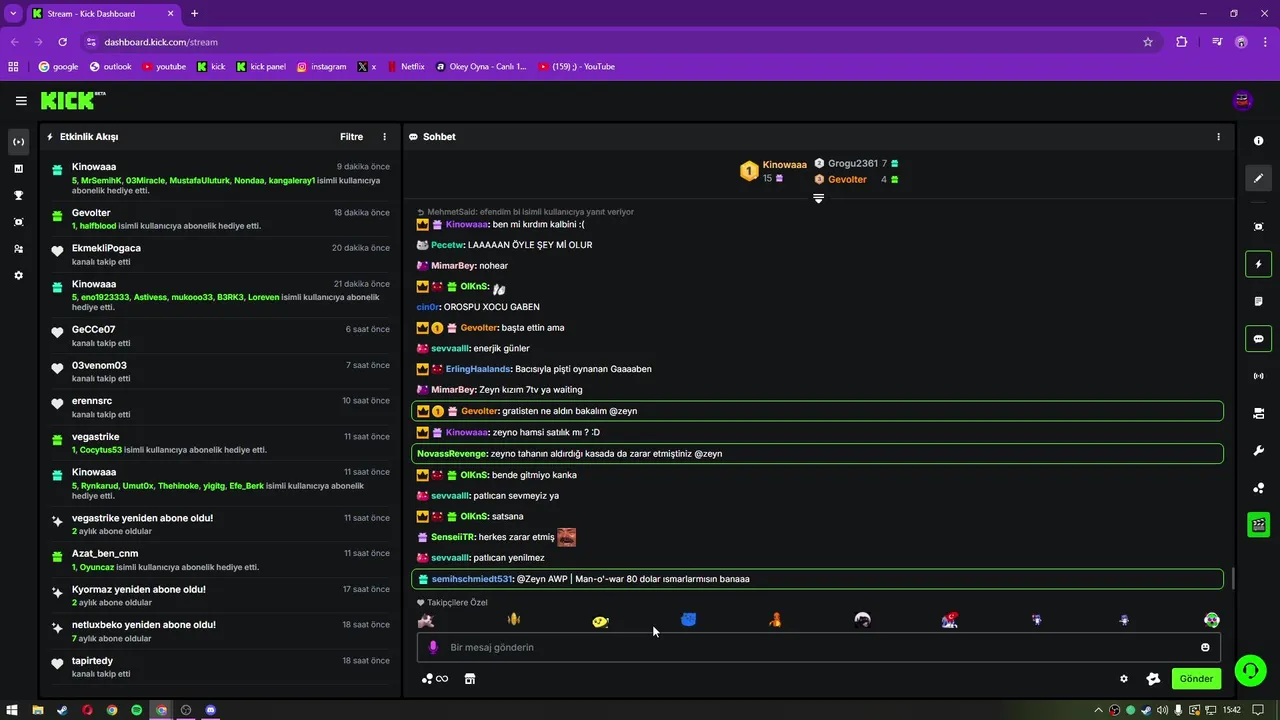Open chat settings gear near Gönder
The width and height of the screenshot is (1280, 720).
[x=1124, y=679]
